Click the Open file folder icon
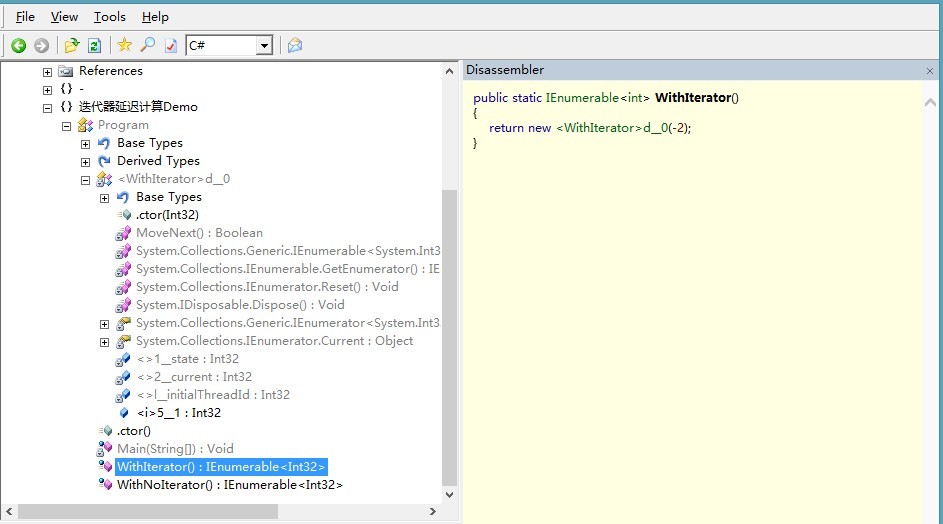 (x=72, y=45)
